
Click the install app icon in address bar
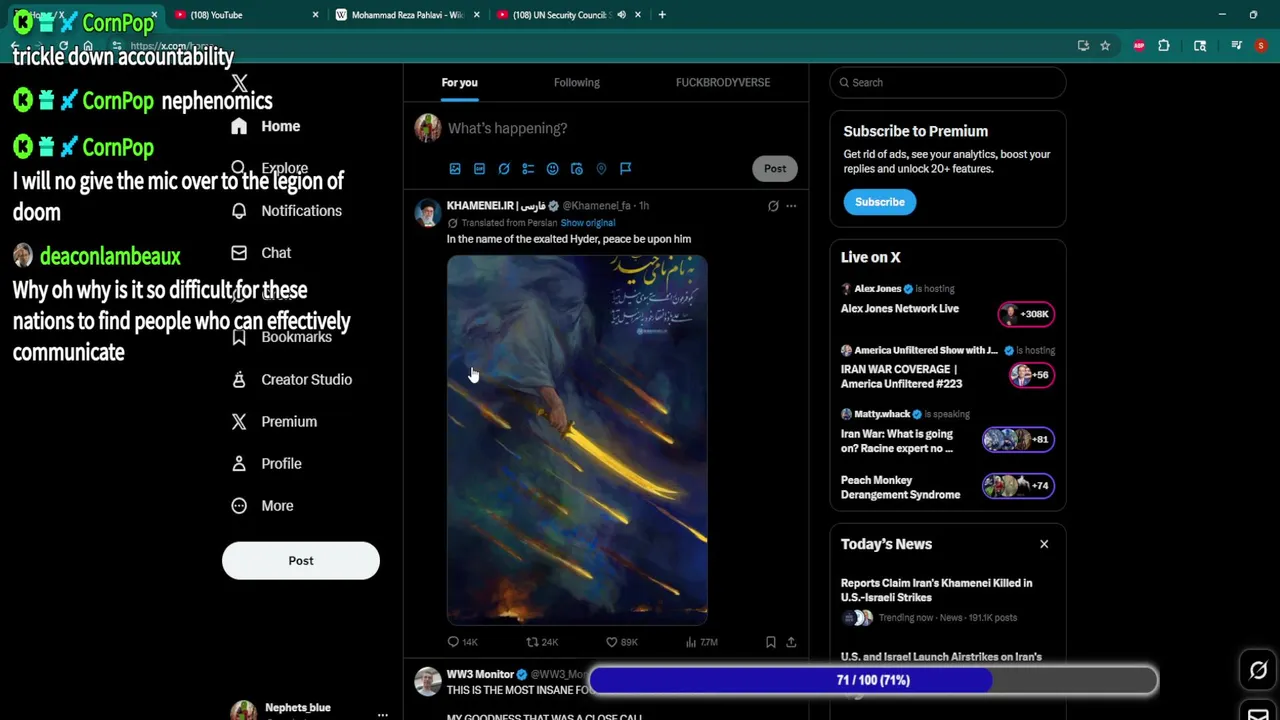(x=1083, y=46)
